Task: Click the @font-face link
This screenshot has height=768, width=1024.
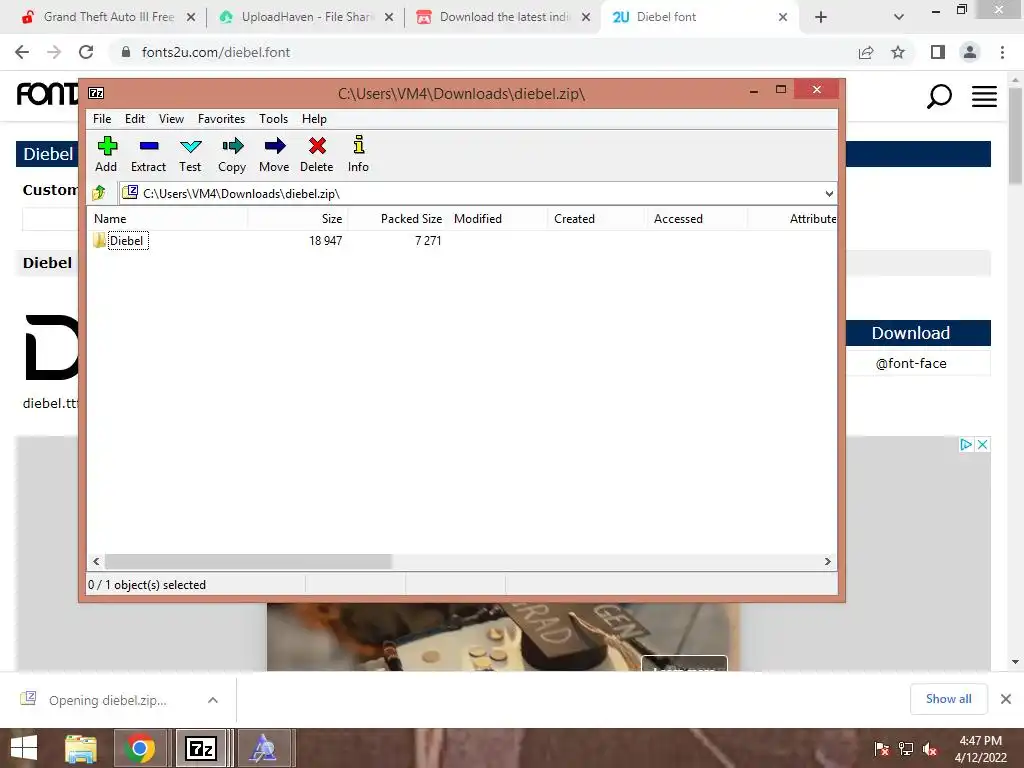Action: pyautogui.click(x=911, y=363)
